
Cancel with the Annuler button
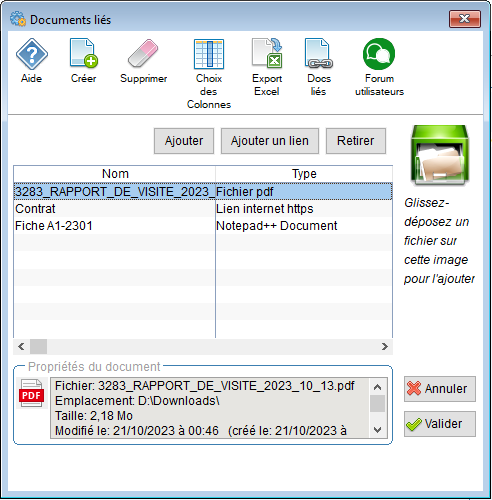[440, 389]
